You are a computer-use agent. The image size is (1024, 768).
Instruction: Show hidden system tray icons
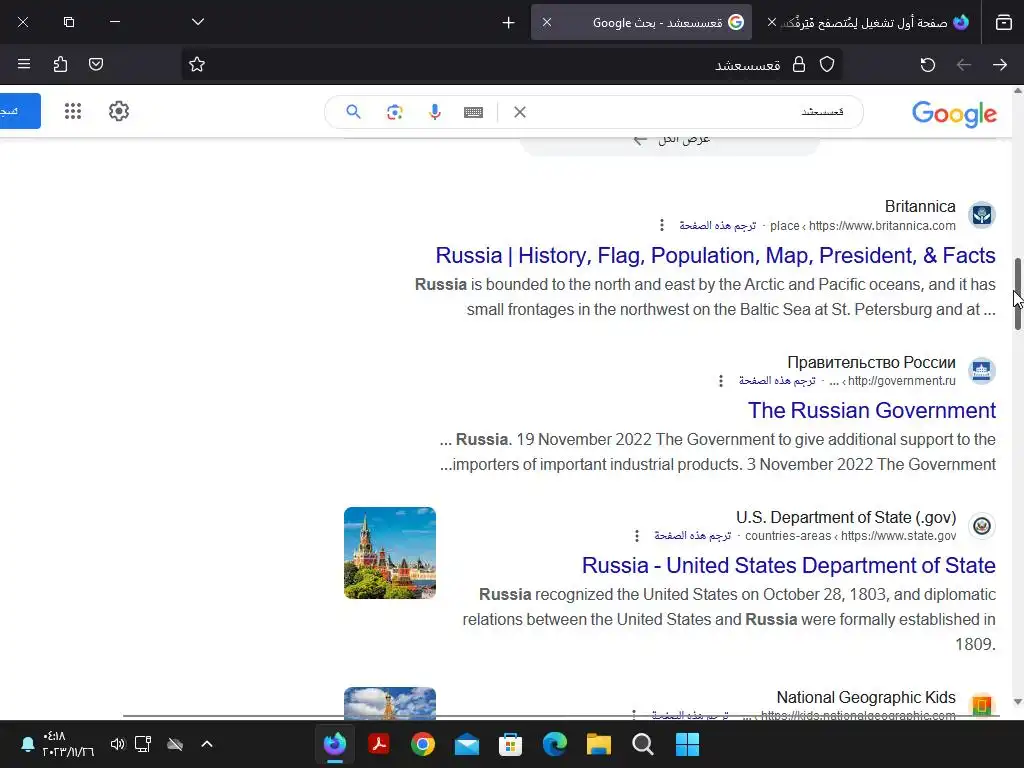coord(206,744)
